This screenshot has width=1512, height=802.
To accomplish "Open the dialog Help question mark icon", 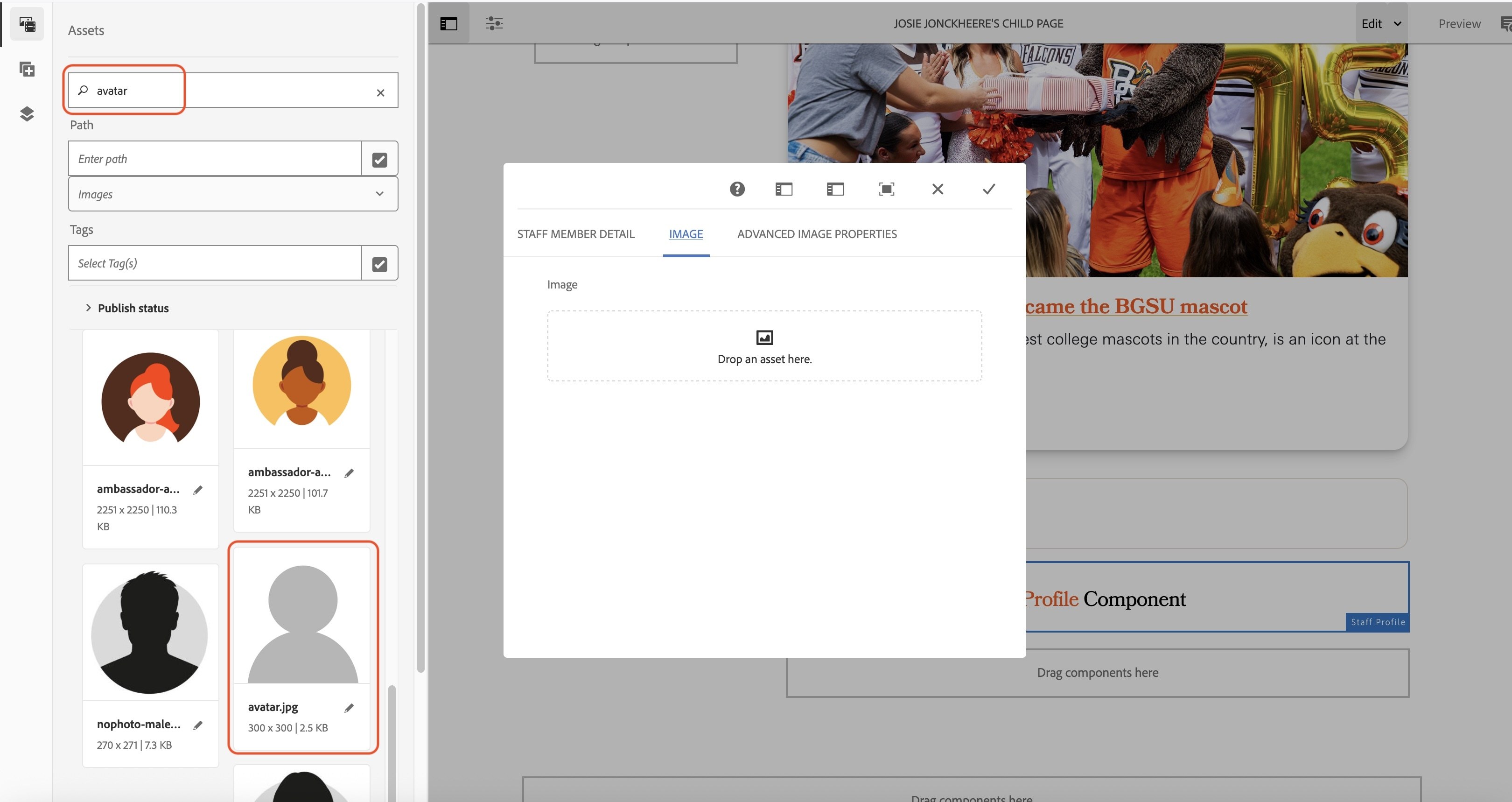I will coord(737,189).
